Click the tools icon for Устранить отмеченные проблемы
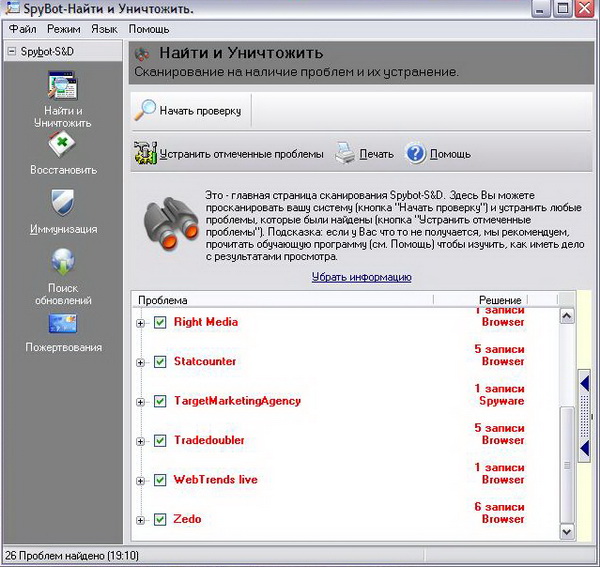 (x=145, y=153)
